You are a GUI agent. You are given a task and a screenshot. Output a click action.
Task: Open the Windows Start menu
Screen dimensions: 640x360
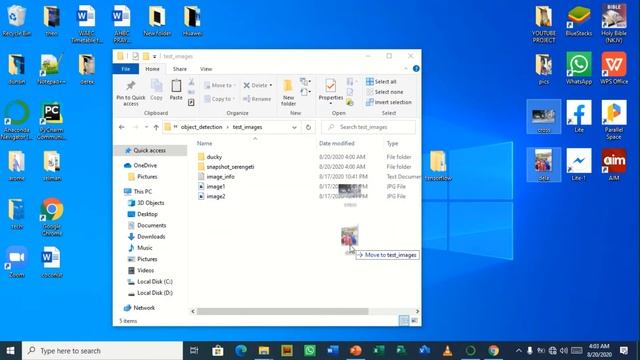pyautogui.click(x=11, y=351)
